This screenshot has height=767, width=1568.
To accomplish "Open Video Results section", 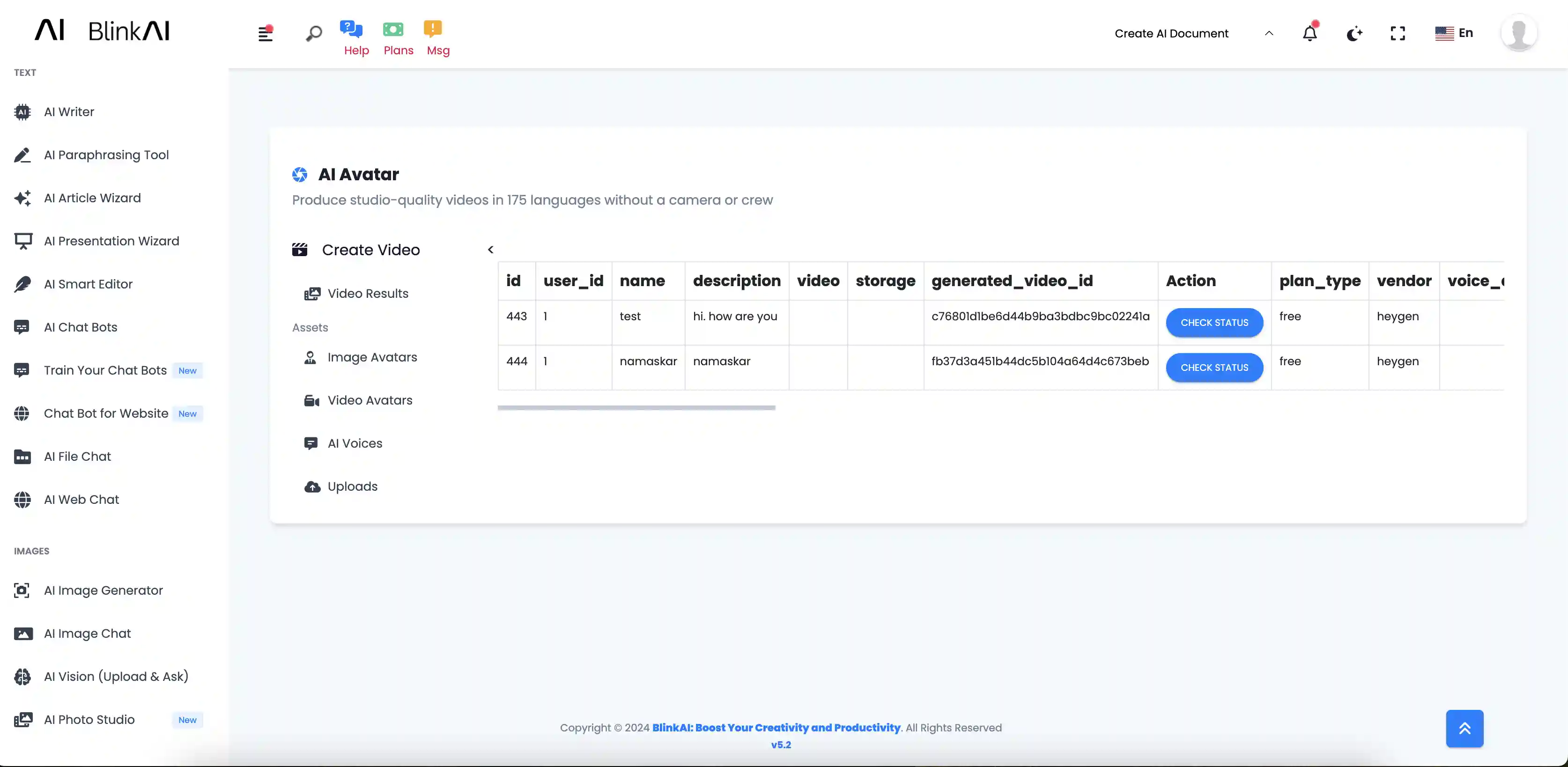I will coord(368,294).
